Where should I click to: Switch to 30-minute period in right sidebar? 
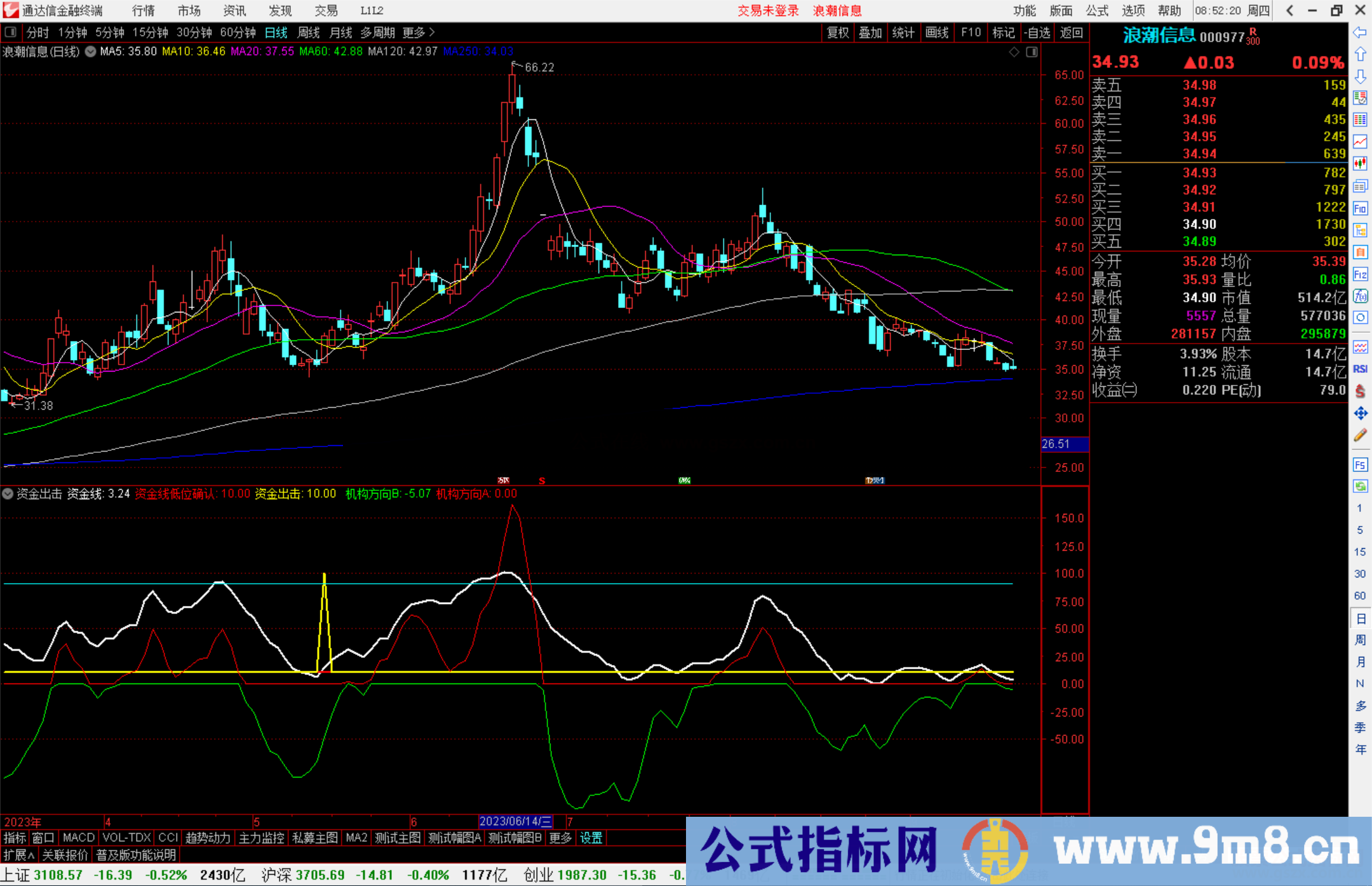(x=1359, y=574)
